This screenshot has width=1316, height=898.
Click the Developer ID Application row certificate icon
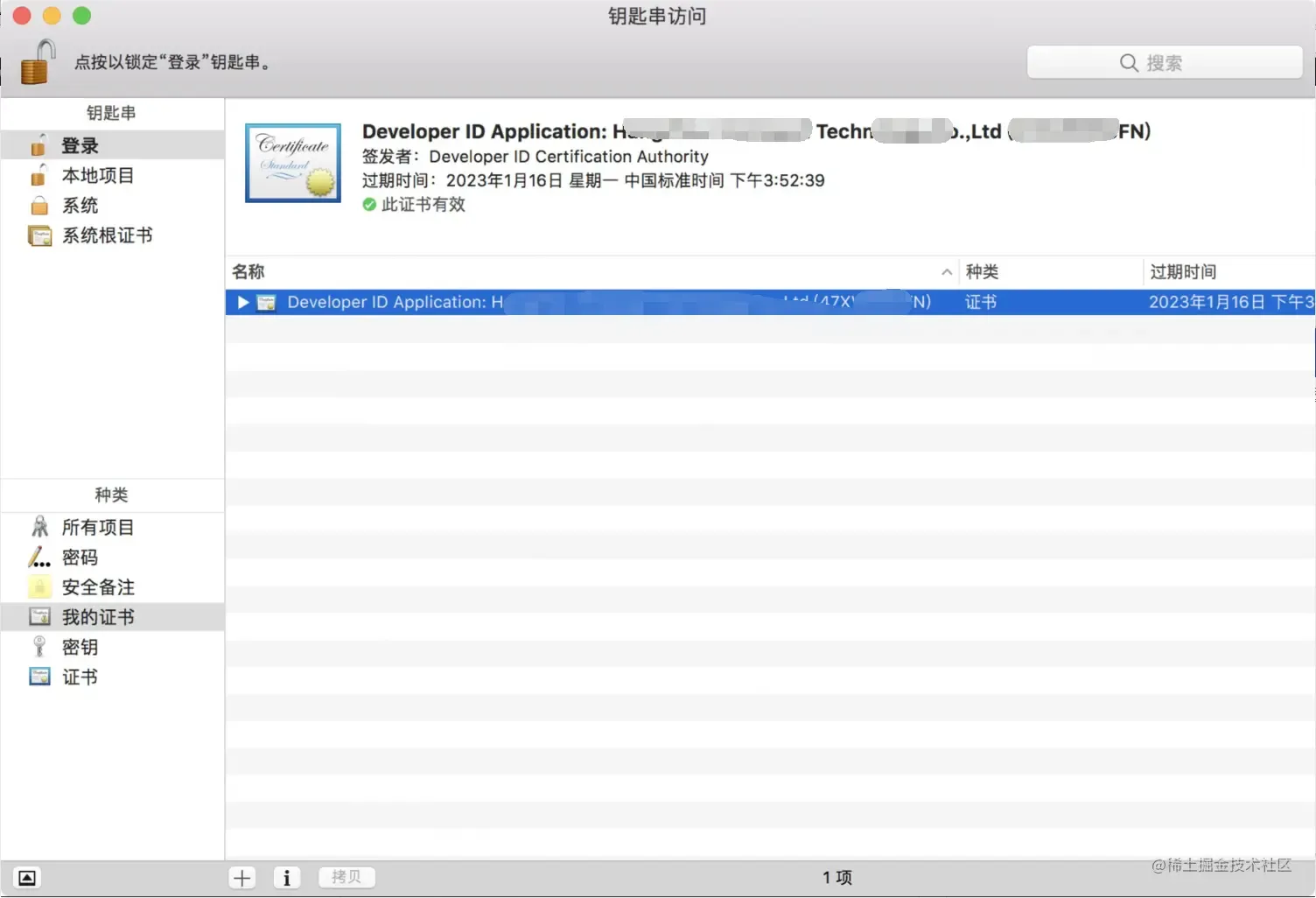click(266, 302)
